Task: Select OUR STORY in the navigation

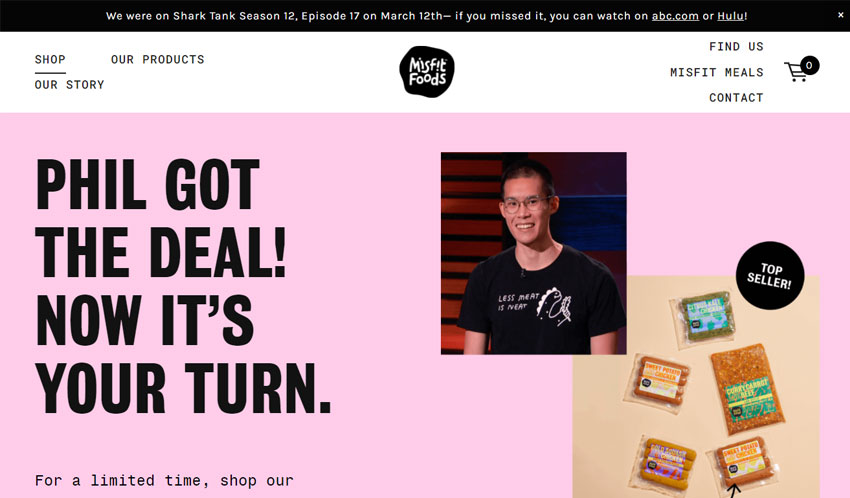Action: tap(69, 85)
